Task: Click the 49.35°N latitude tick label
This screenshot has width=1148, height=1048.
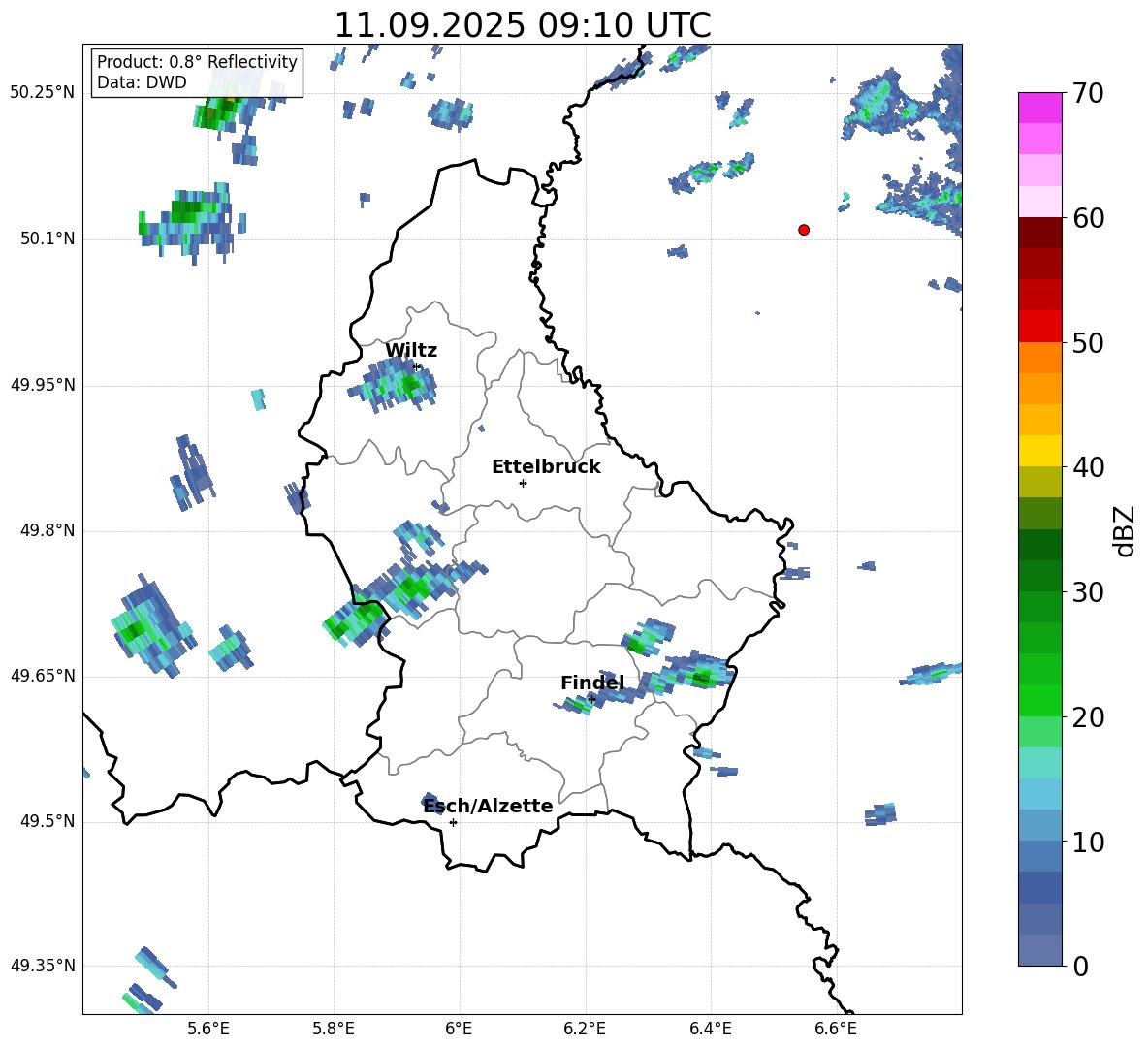Action: (42, 966)
